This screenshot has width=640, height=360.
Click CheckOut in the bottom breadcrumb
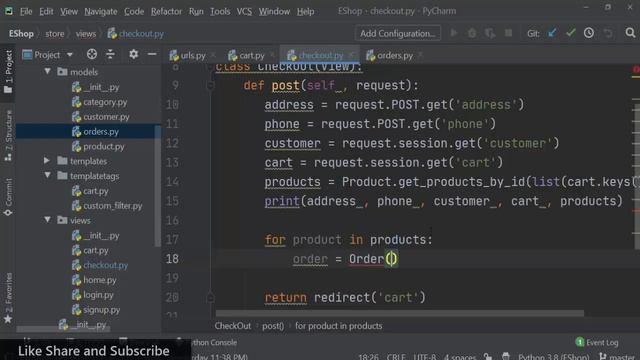tap(233, 326)
